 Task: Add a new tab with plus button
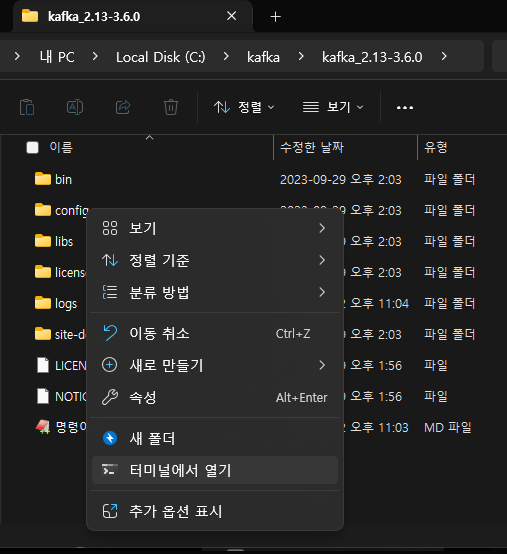tap(276, 17)
